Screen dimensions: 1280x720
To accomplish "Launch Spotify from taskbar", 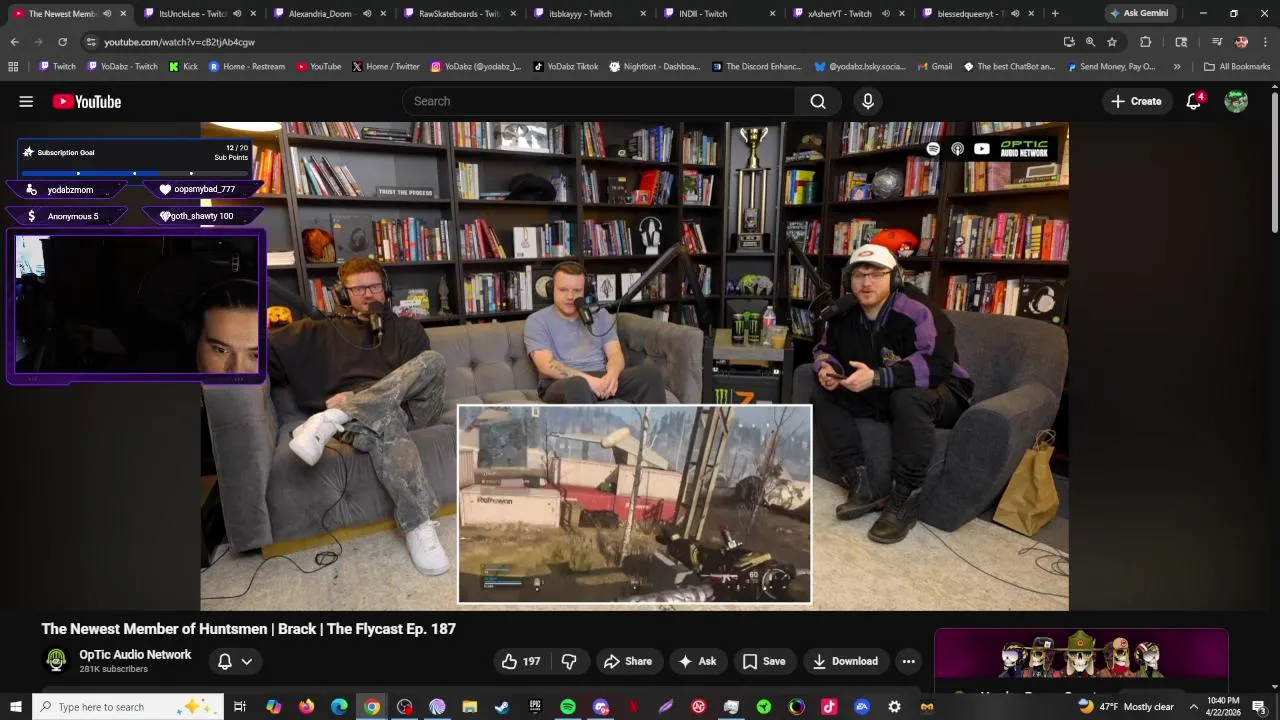I will pyautogui.click(x=567, y=707).
